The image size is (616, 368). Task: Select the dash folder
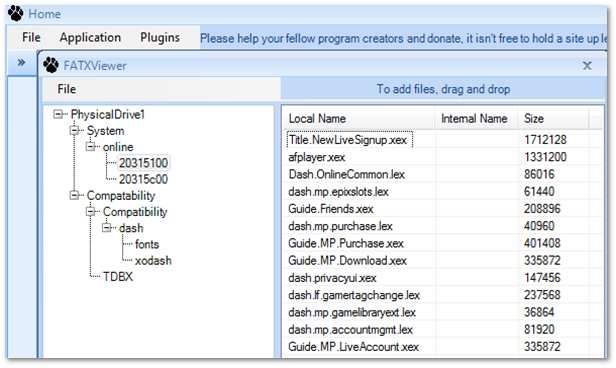[x=131, y=228]
